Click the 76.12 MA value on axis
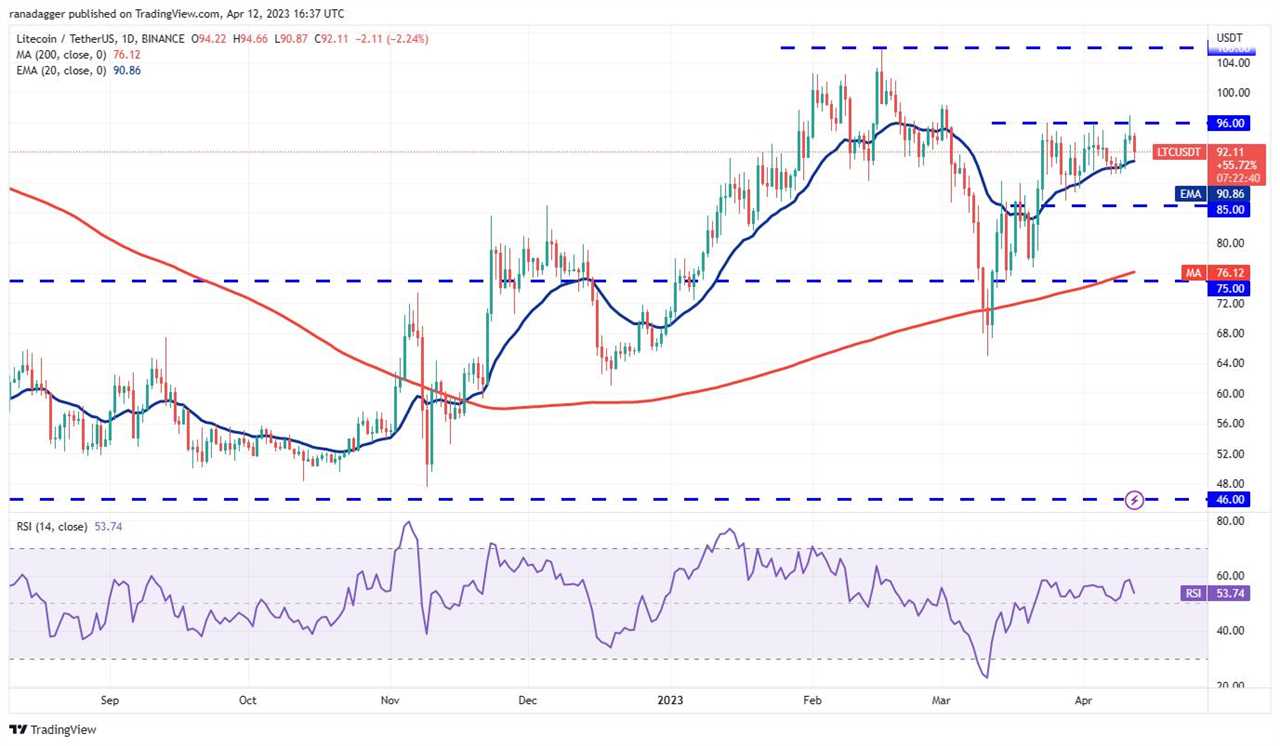 click(1230, 272)
